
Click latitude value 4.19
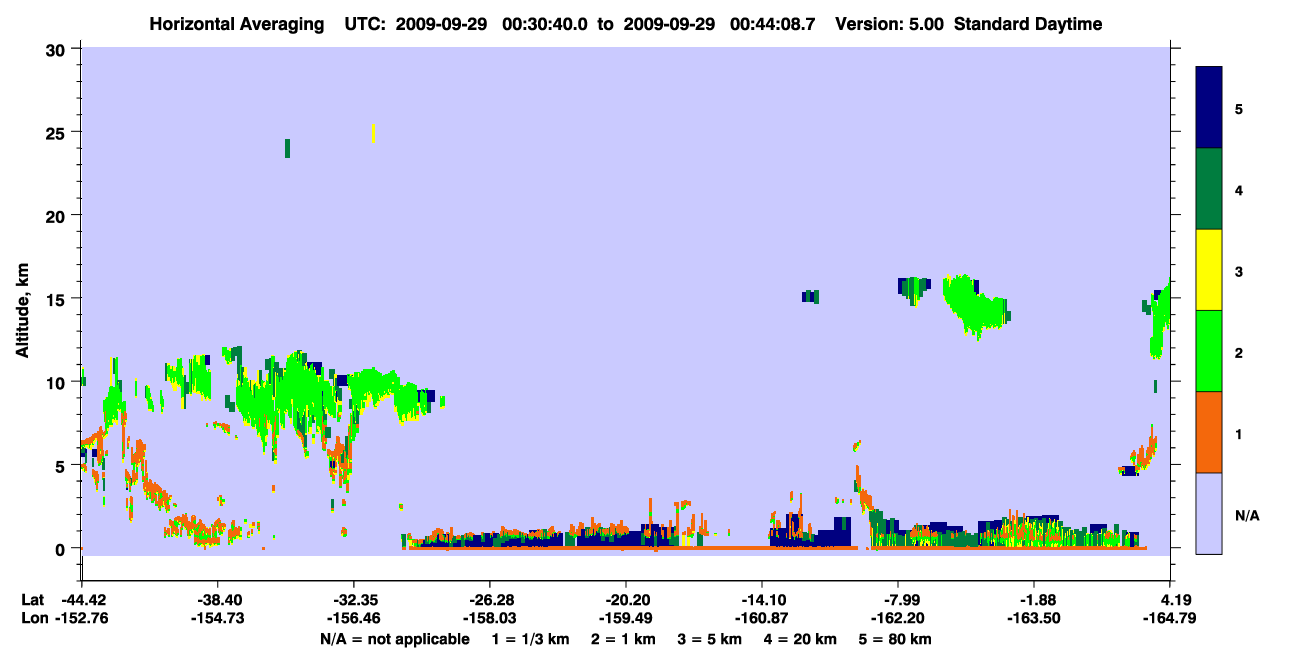tap(1172, 600)
